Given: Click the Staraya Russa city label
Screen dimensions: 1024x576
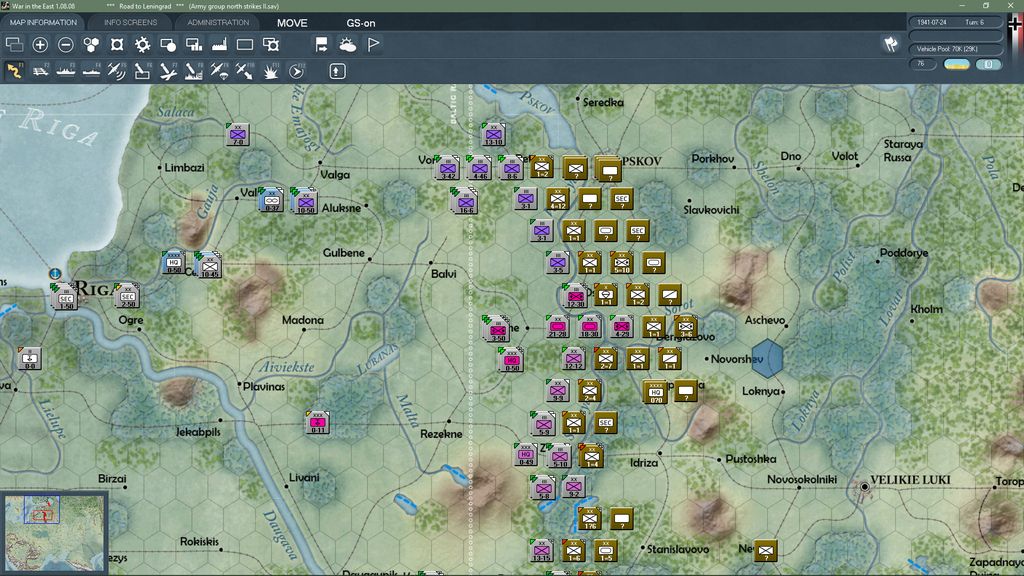Looking at the screenshot, I should (903, 151).
